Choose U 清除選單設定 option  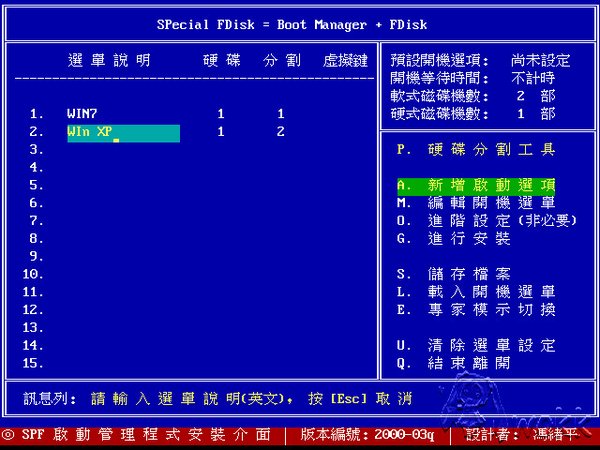(476, 346)
